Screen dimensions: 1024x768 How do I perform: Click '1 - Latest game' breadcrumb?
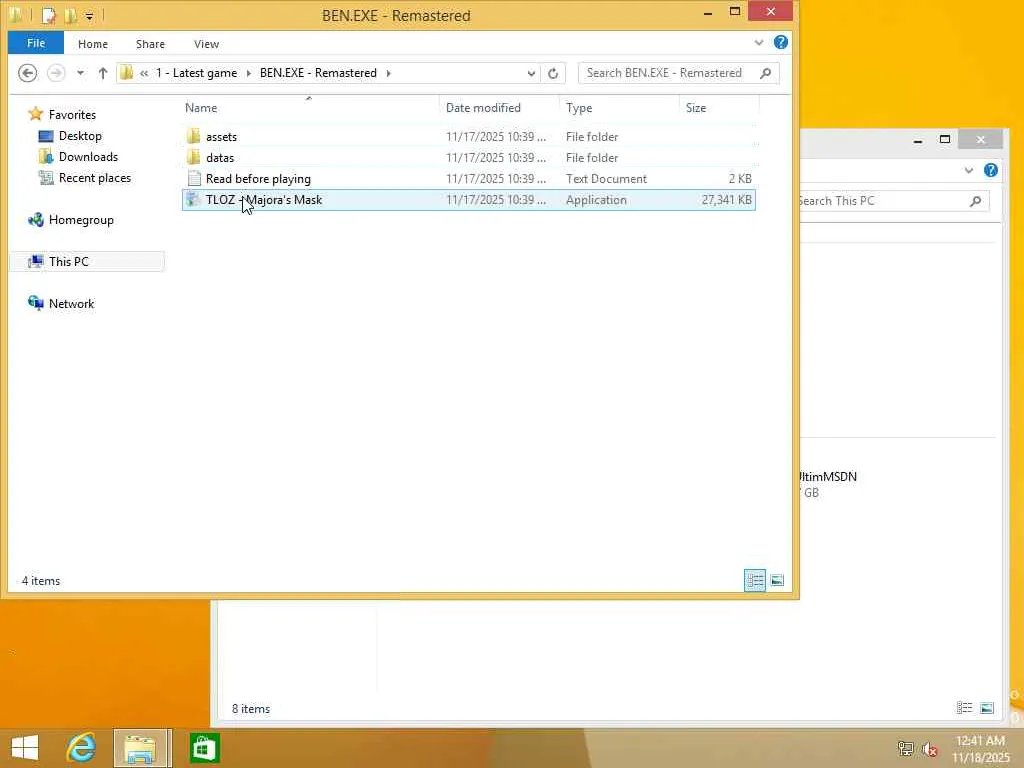pyautogui.click(x=197, y=72)
